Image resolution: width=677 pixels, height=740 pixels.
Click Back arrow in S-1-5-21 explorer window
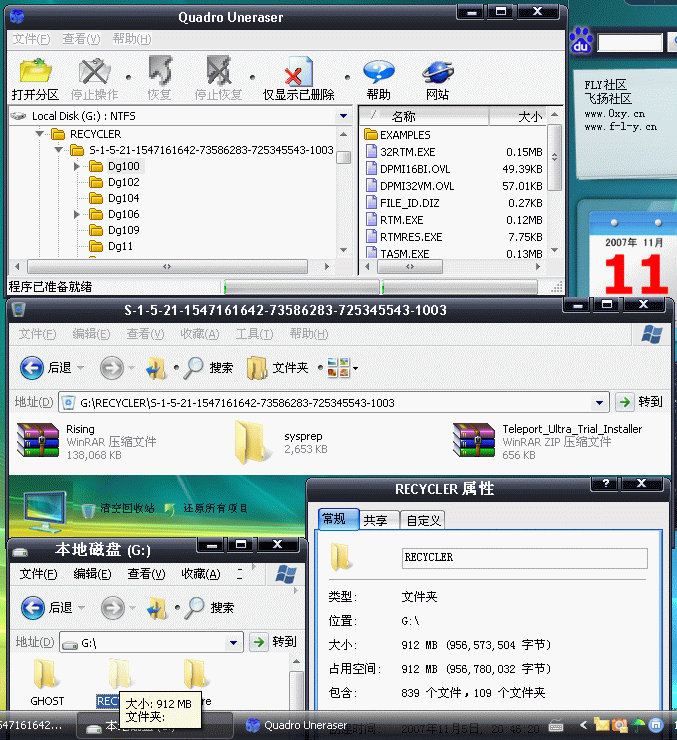[32, 368]
